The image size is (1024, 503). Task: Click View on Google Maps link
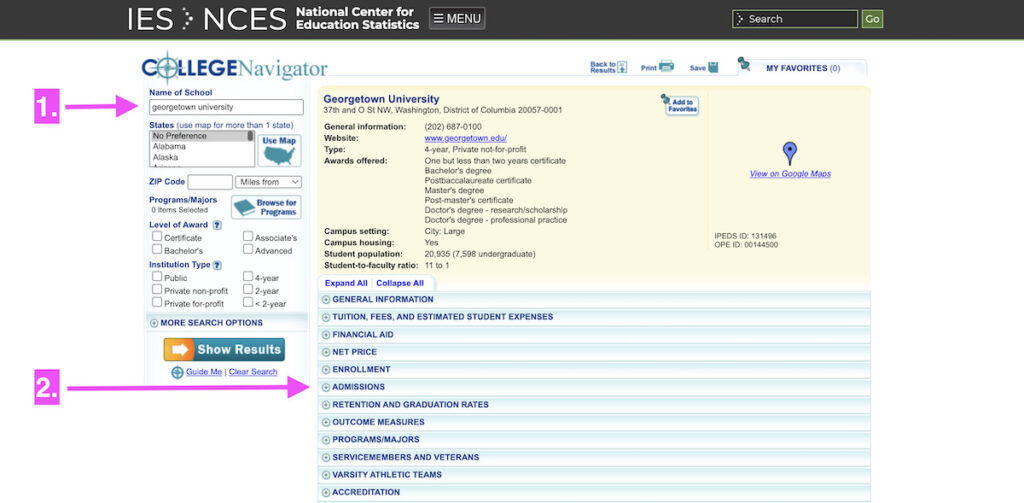pyautogui.click(x=790, y=174)
